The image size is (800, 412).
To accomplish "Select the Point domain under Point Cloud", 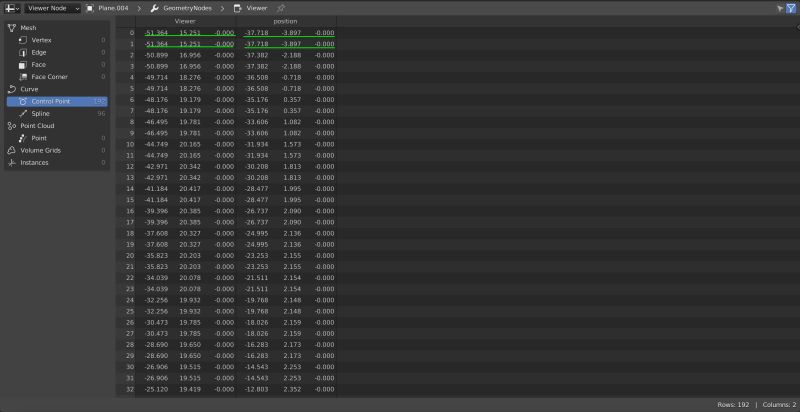I will [x=57, y=138].
